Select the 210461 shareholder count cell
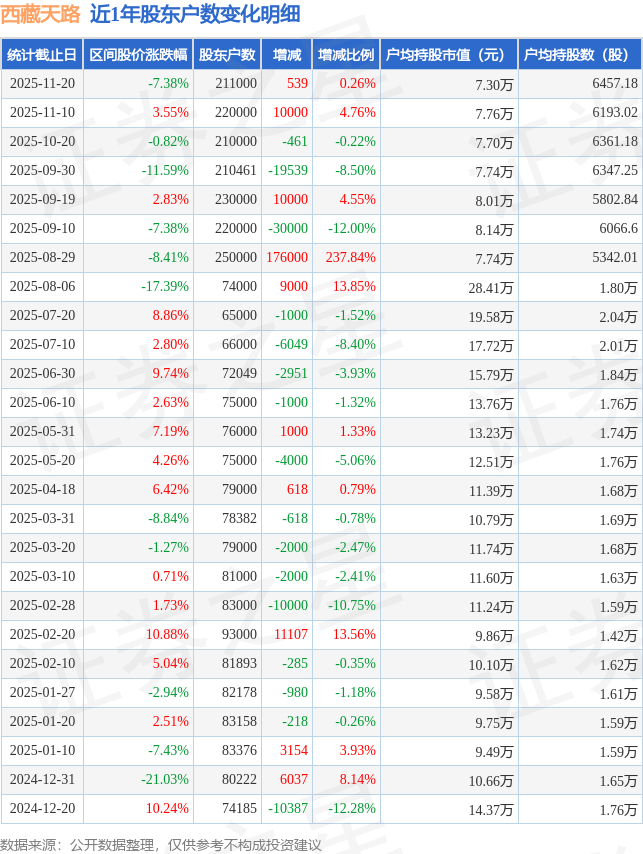The image size is (643, 854). pyautogui.click(x=236, y=170)
